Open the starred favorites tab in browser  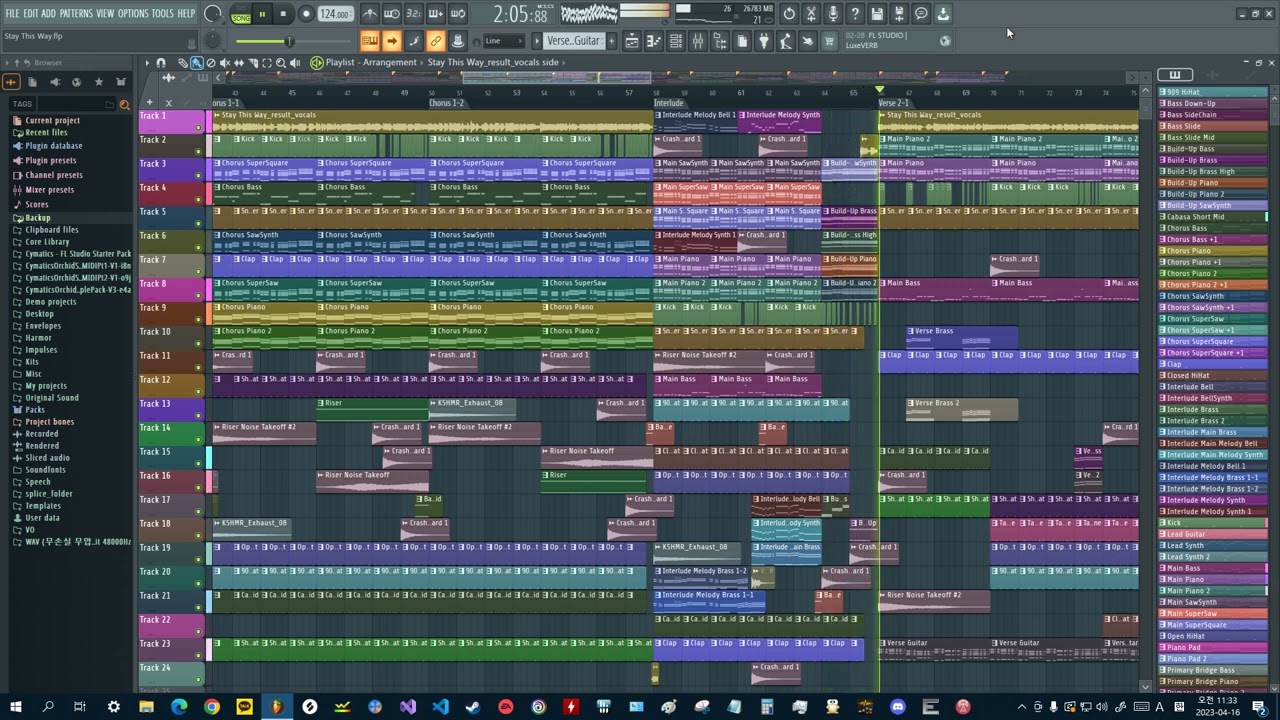point(99,82)
